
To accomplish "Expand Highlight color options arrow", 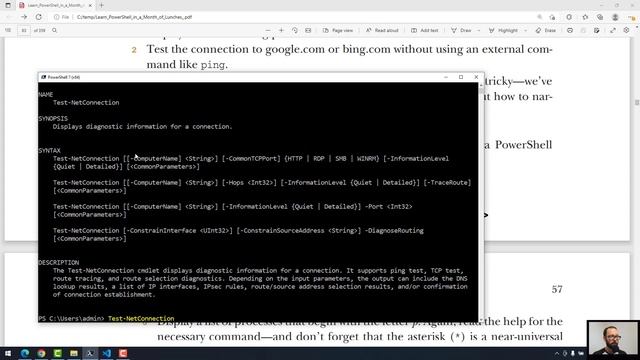I will coord(525,30).
